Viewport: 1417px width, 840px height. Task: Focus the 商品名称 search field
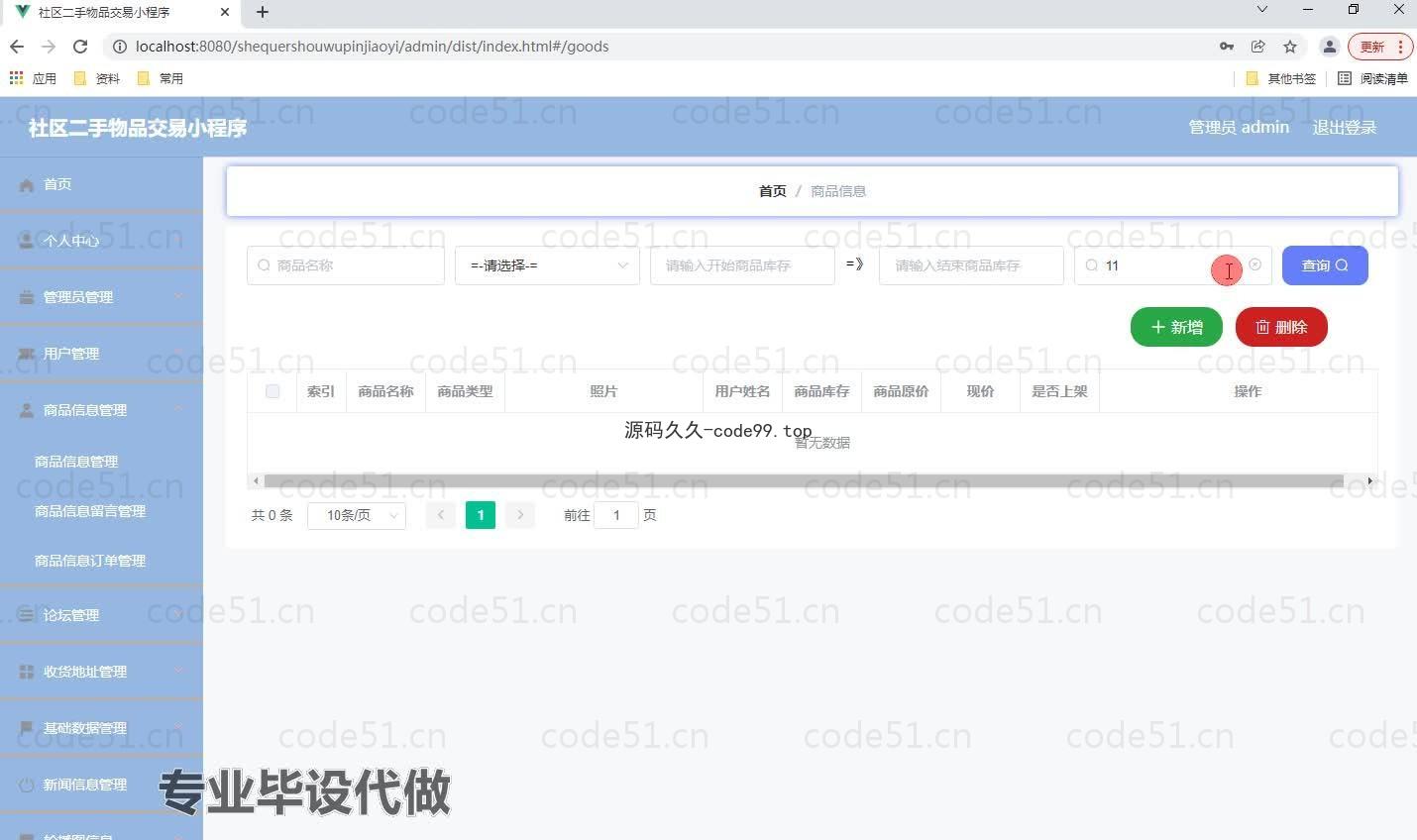(345, 265)
